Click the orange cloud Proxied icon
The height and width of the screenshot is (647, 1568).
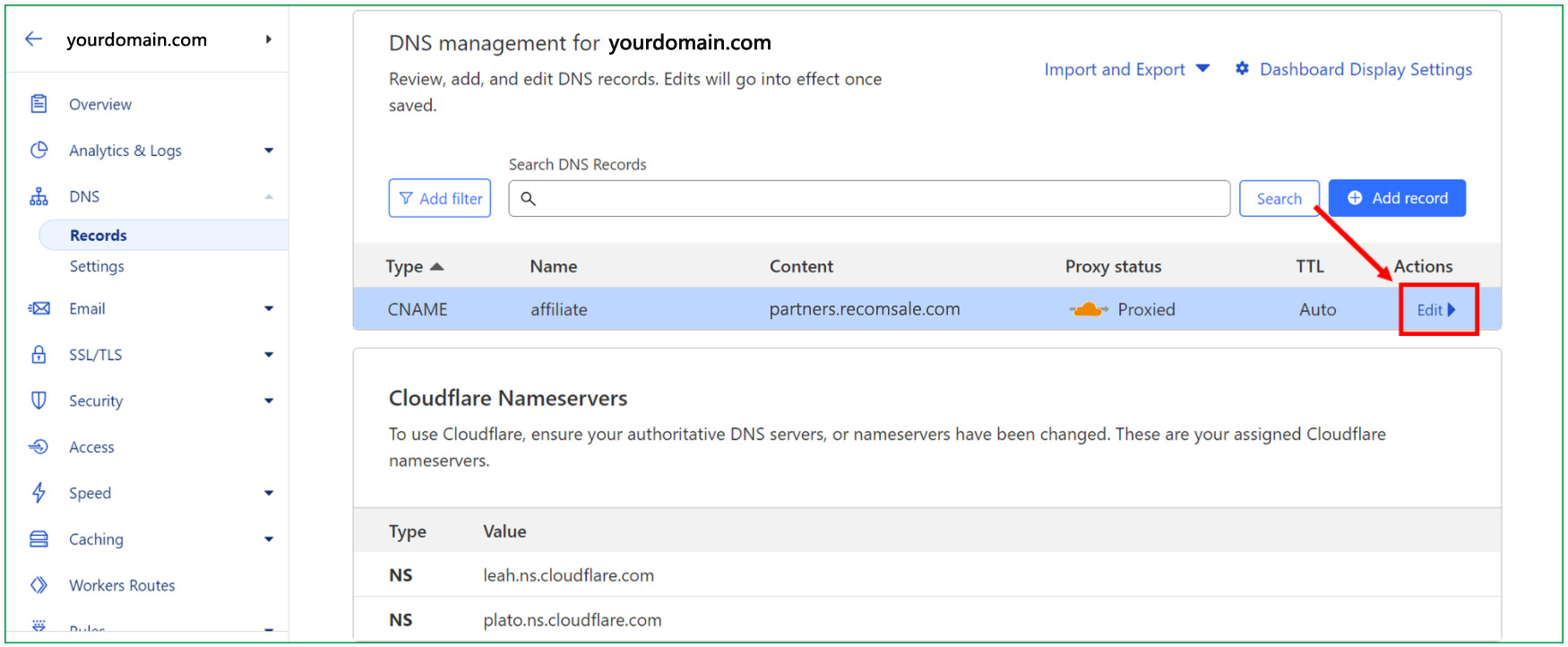coord(1088,309)
